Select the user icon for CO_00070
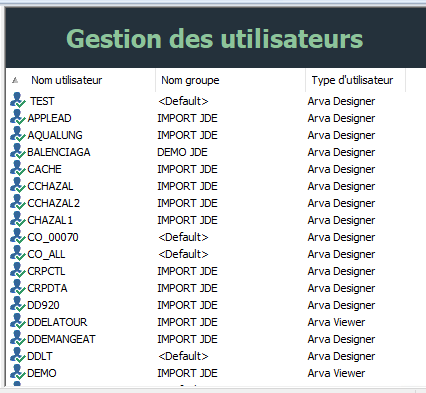The image size is (426, 393). [x=18, y=236]
